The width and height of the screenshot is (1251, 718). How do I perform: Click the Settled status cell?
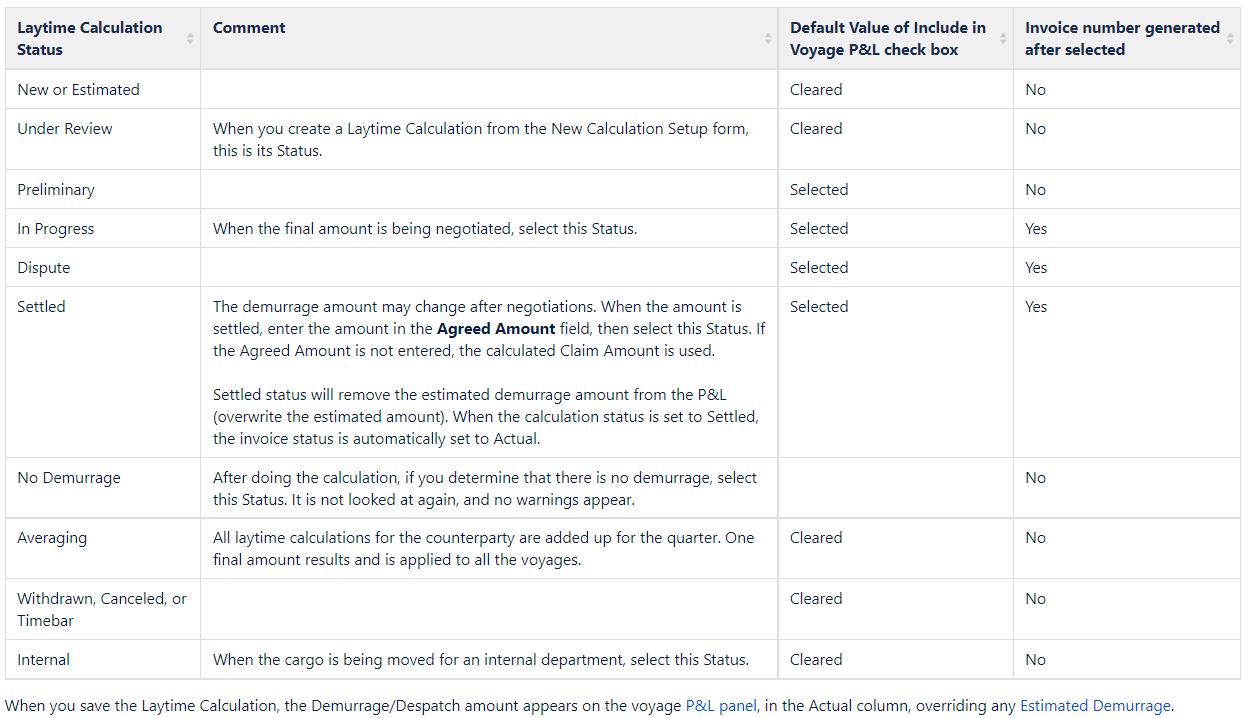click(x=41, y=306)
